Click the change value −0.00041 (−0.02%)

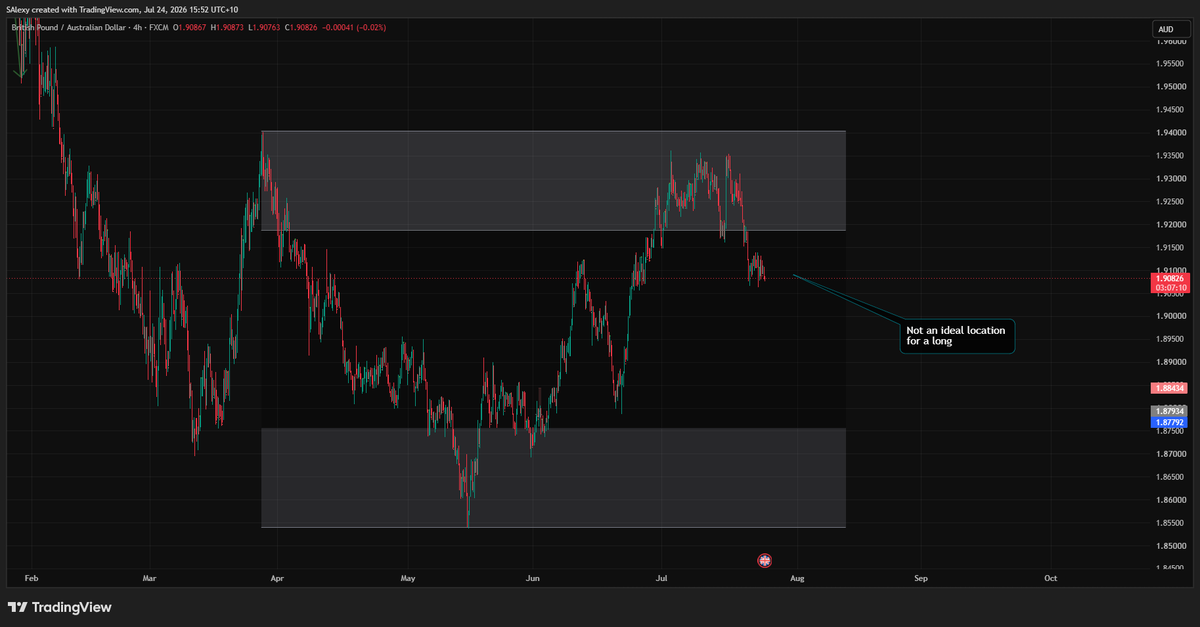[x=355, y=27]
